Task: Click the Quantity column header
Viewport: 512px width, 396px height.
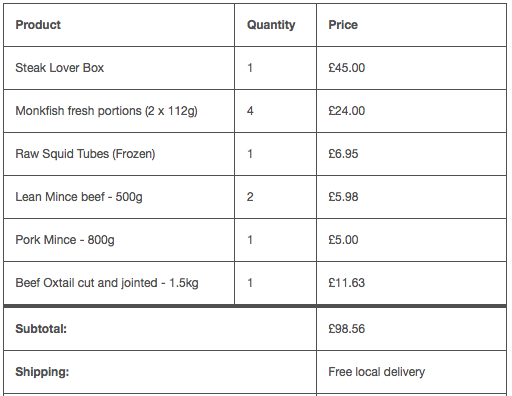Action: (x=271, y=25)
